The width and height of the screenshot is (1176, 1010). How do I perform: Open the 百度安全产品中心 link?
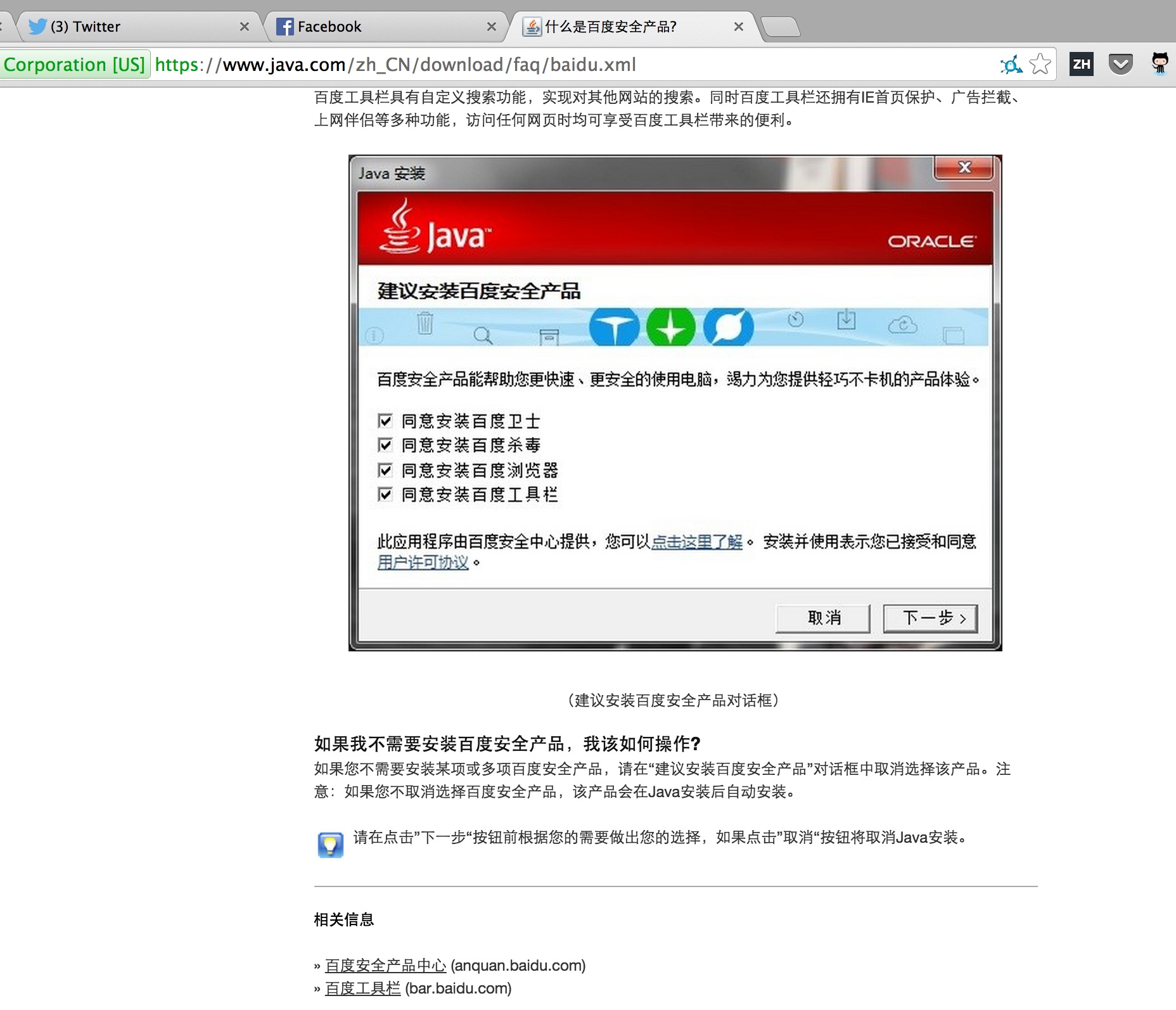385,965
